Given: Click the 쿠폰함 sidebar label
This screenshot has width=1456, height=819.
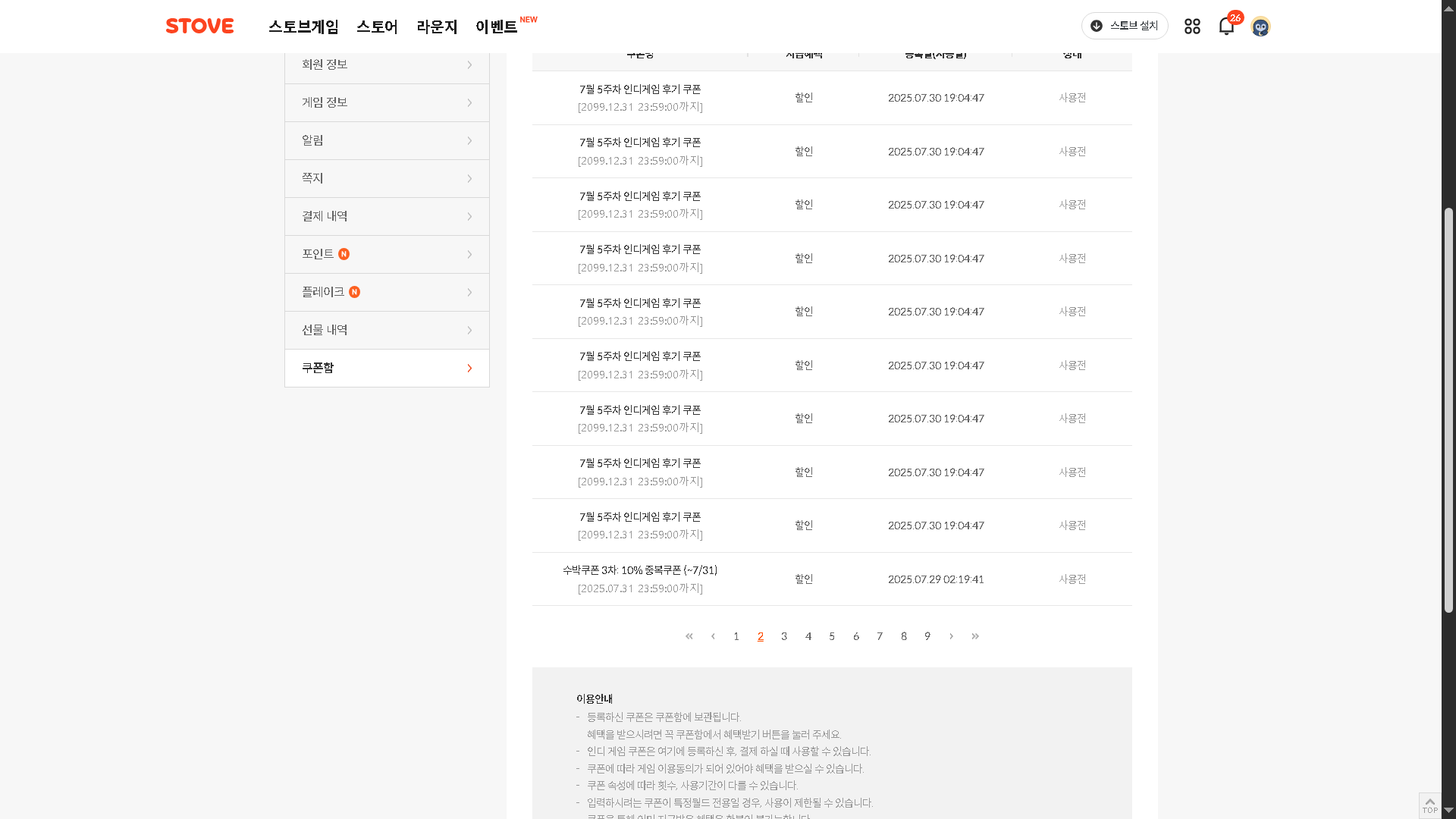Looking at the screenshot, I should 318,368.
